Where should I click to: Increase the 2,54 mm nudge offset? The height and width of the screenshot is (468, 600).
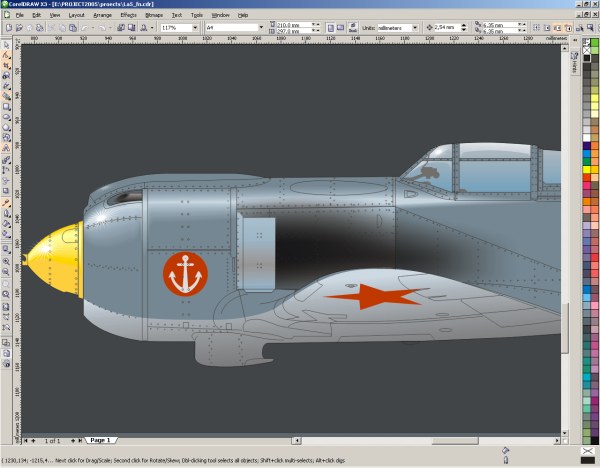pos(464,25)
